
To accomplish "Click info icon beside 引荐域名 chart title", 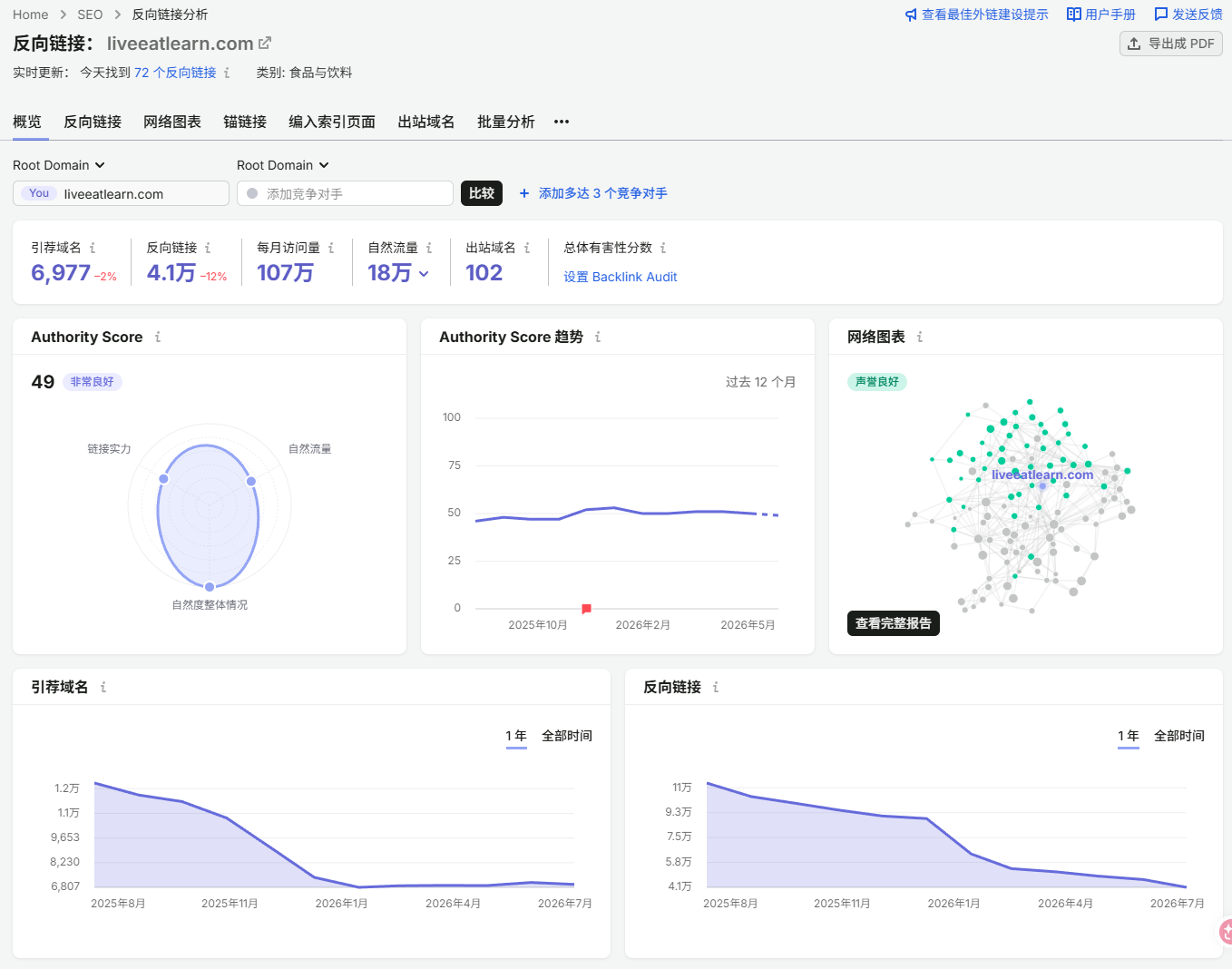I will click(103, 687).
